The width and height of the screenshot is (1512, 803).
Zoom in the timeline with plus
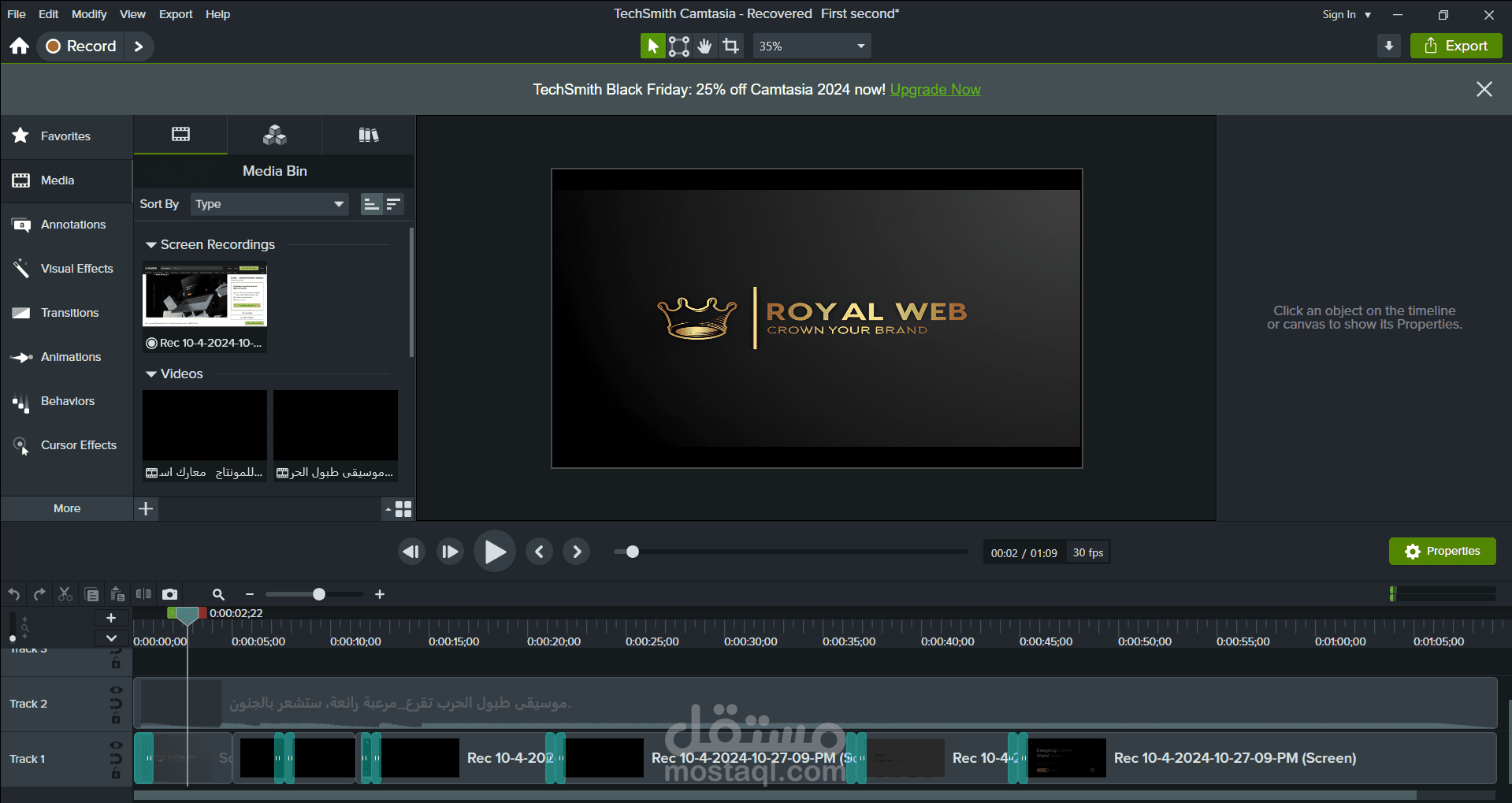coord(380,594)
